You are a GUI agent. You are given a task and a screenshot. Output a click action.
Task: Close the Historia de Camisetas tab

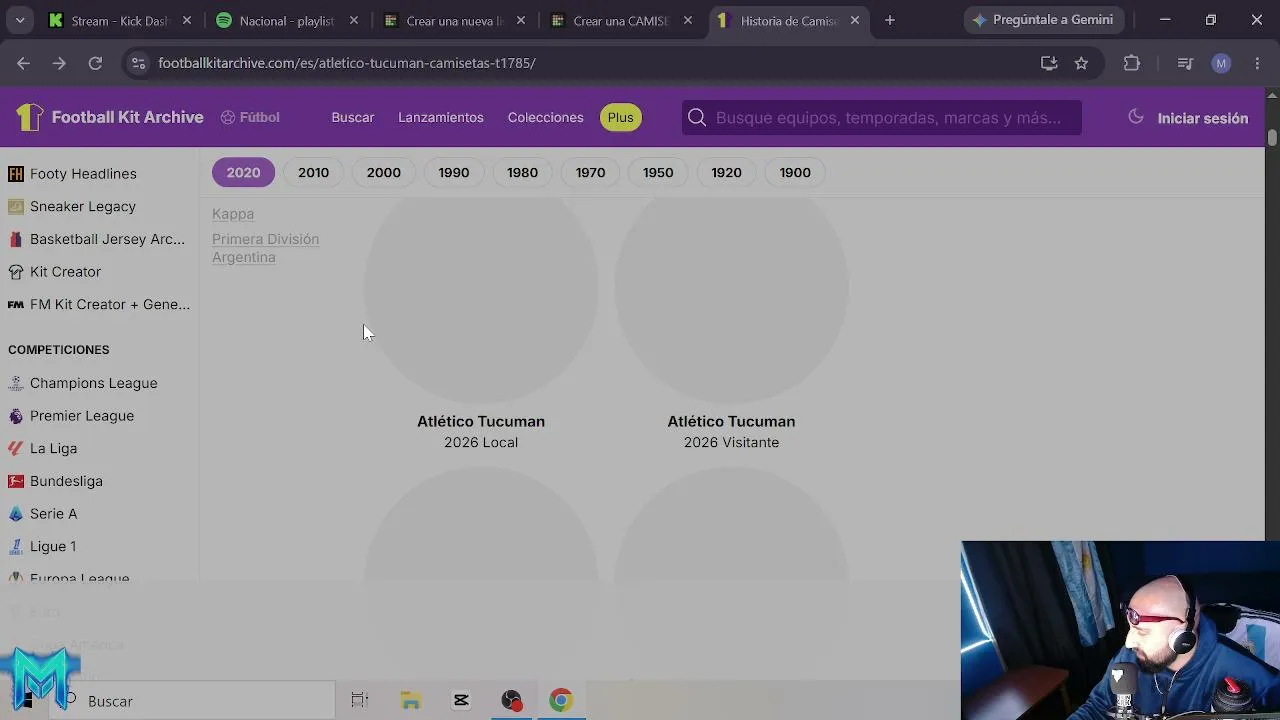[854, 20]
